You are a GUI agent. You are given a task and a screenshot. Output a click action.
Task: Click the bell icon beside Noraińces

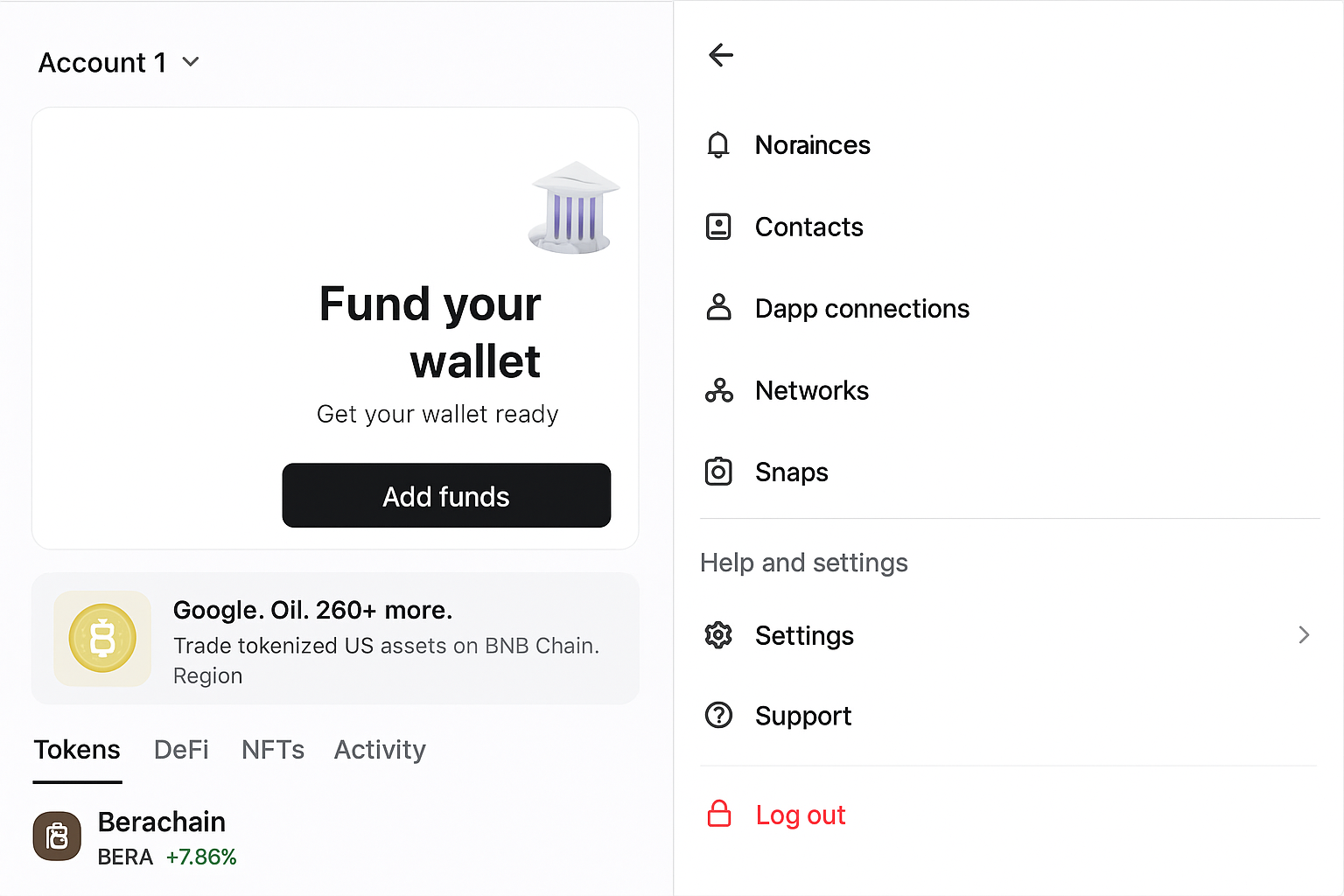[718, 144]
